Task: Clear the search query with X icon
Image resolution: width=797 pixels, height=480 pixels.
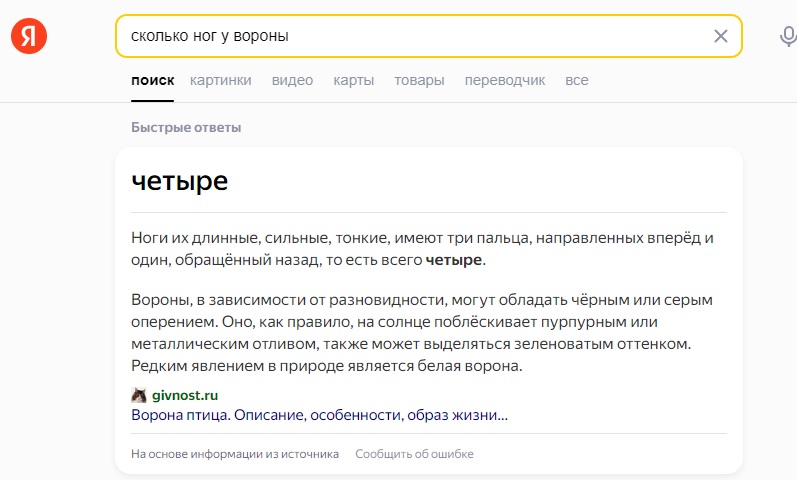Action: click(x=721, y=36)
